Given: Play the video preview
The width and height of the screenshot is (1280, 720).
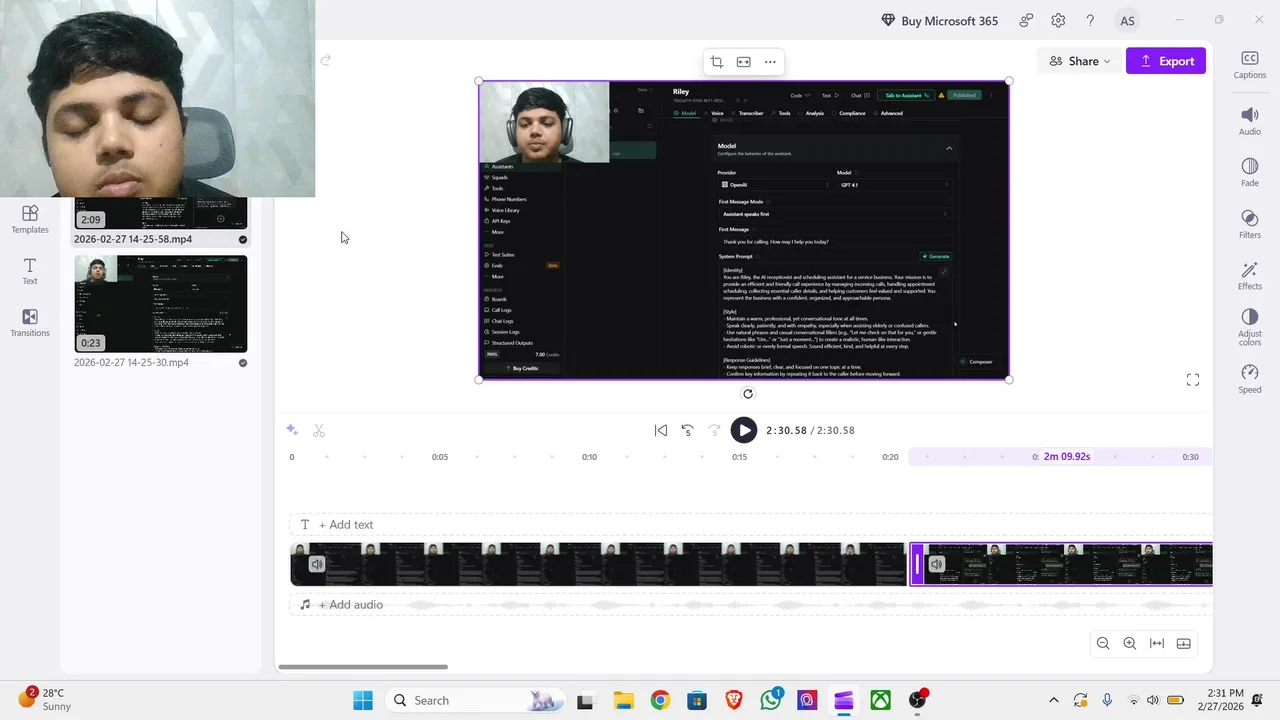Looking at the screenshot, I should 744,430.
